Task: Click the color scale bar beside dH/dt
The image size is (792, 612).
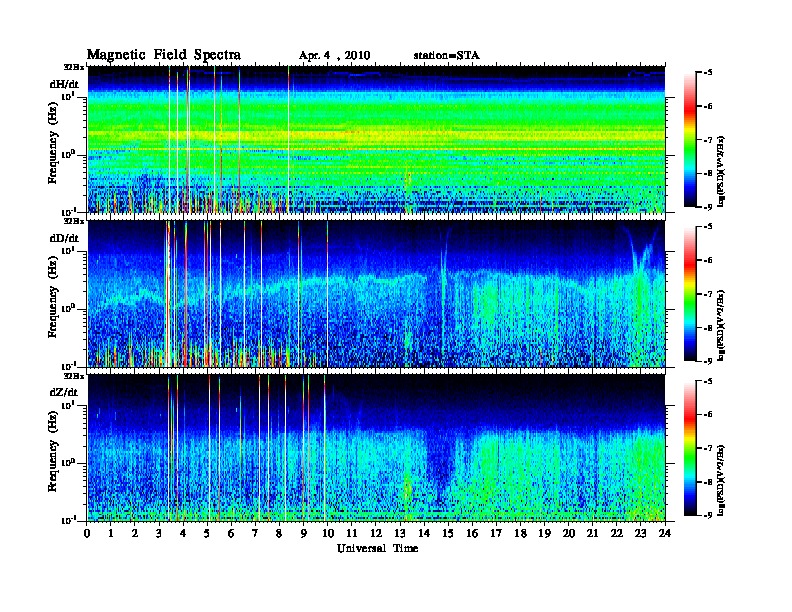Action: pos(690,139)
